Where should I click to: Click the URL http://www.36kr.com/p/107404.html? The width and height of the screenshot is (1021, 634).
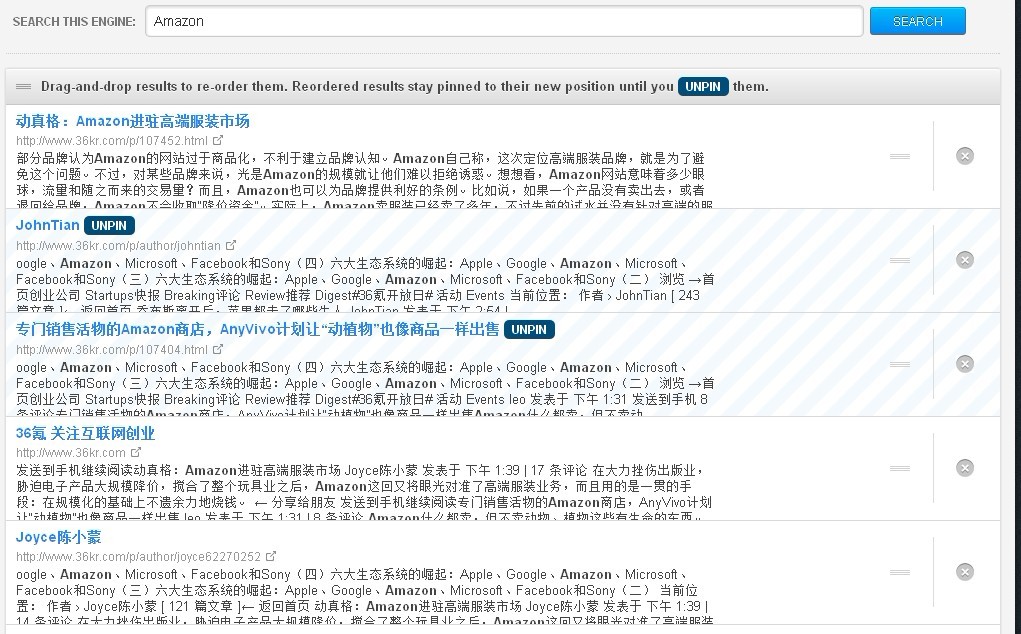112,350
